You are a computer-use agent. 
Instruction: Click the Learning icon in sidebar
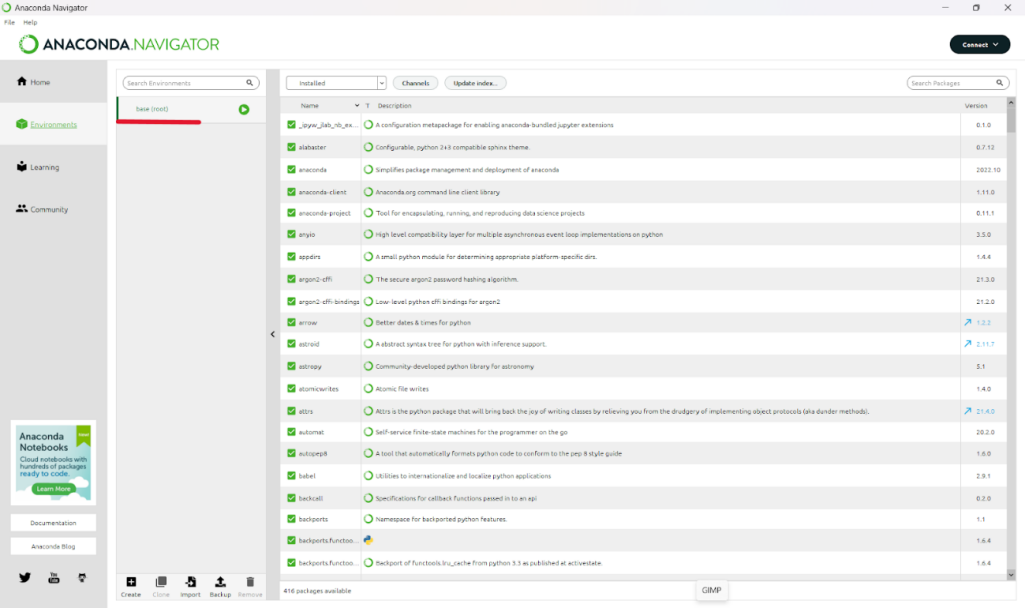pos(22,167)
